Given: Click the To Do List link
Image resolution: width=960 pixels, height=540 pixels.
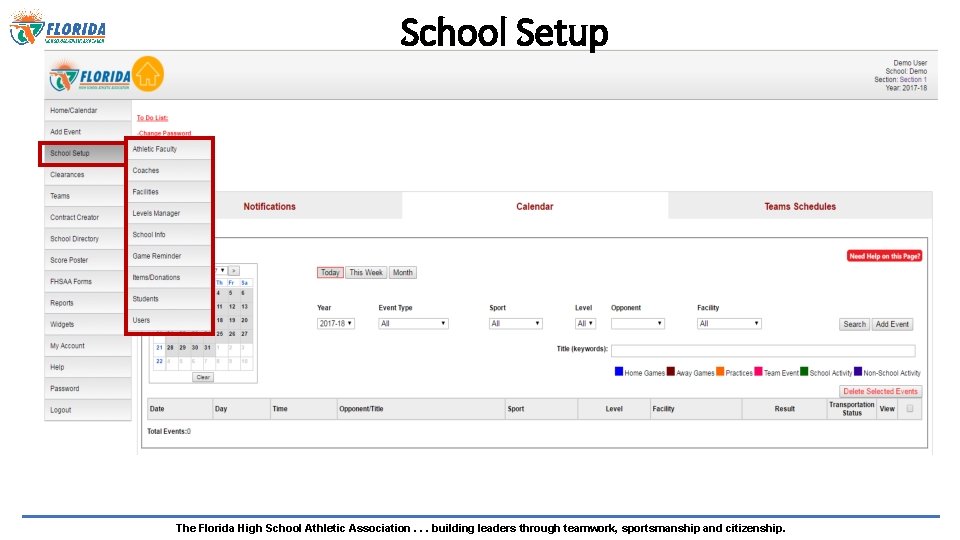Looking at the screenshot, I should coord(152,118).
